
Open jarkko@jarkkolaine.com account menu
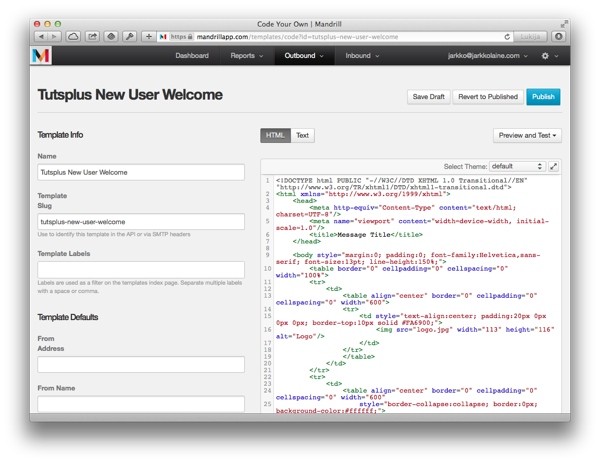coord(488,56)
